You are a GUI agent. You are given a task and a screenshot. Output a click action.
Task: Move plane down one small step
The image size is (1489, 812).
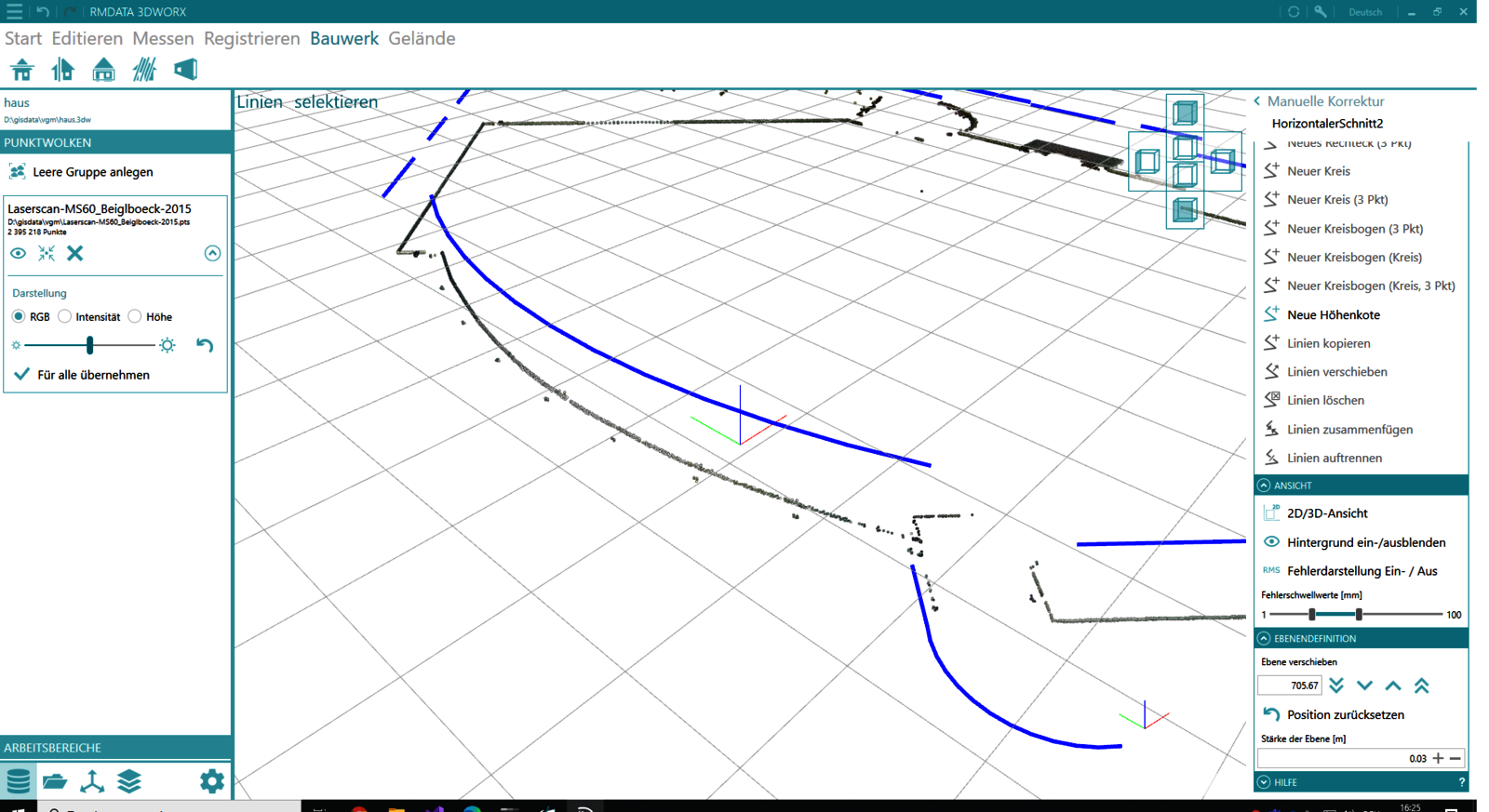(x=1364, y=686)
